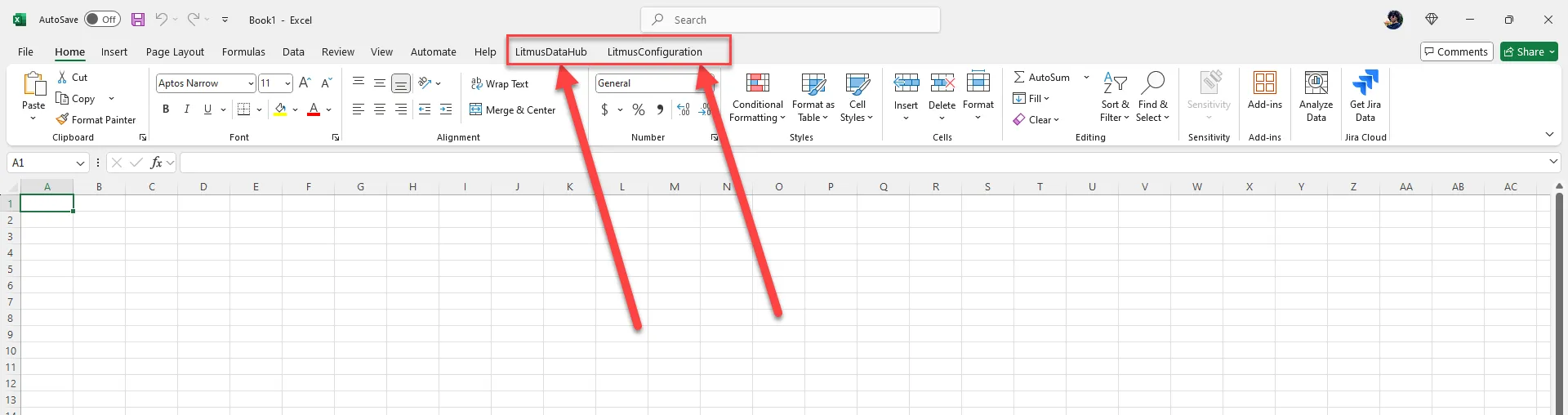The width and height of the screenshot is (1568, 415).
Task: Open the Name Box dropdown arrow
Action: pos(80,163)
